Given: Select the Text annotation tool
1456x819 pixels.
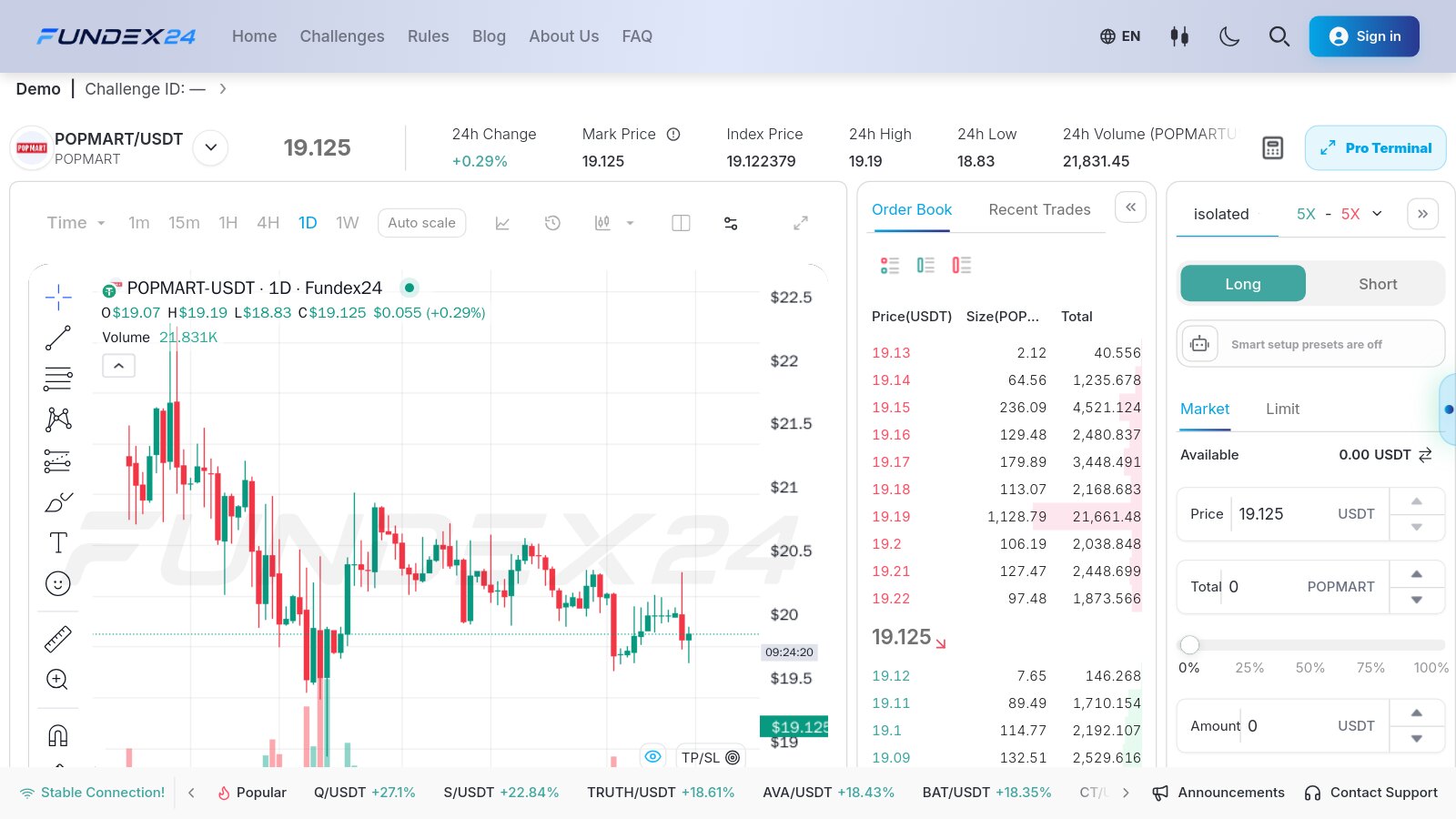Looking at the screenshot, I should pos(58,542).
